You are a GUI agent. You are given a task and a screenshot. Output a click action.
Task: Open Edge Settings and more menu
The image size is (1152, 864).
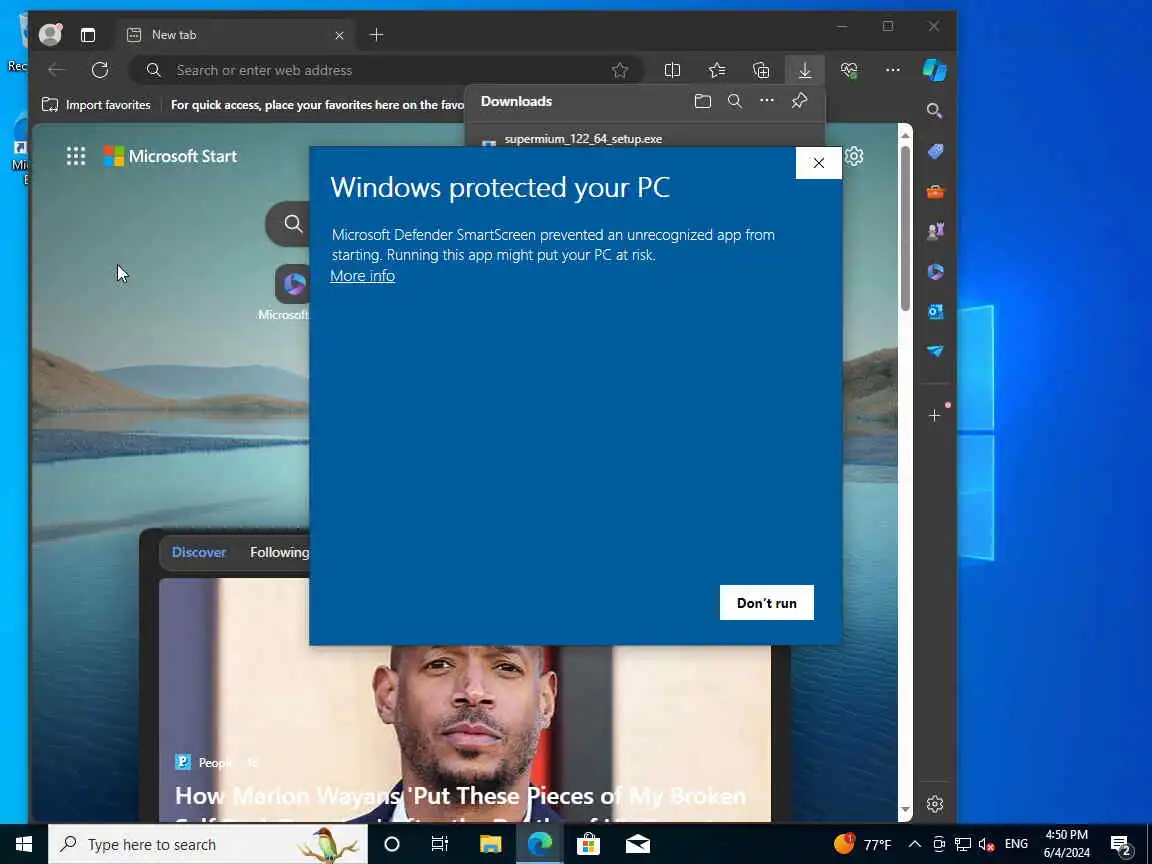pos(893,70)
